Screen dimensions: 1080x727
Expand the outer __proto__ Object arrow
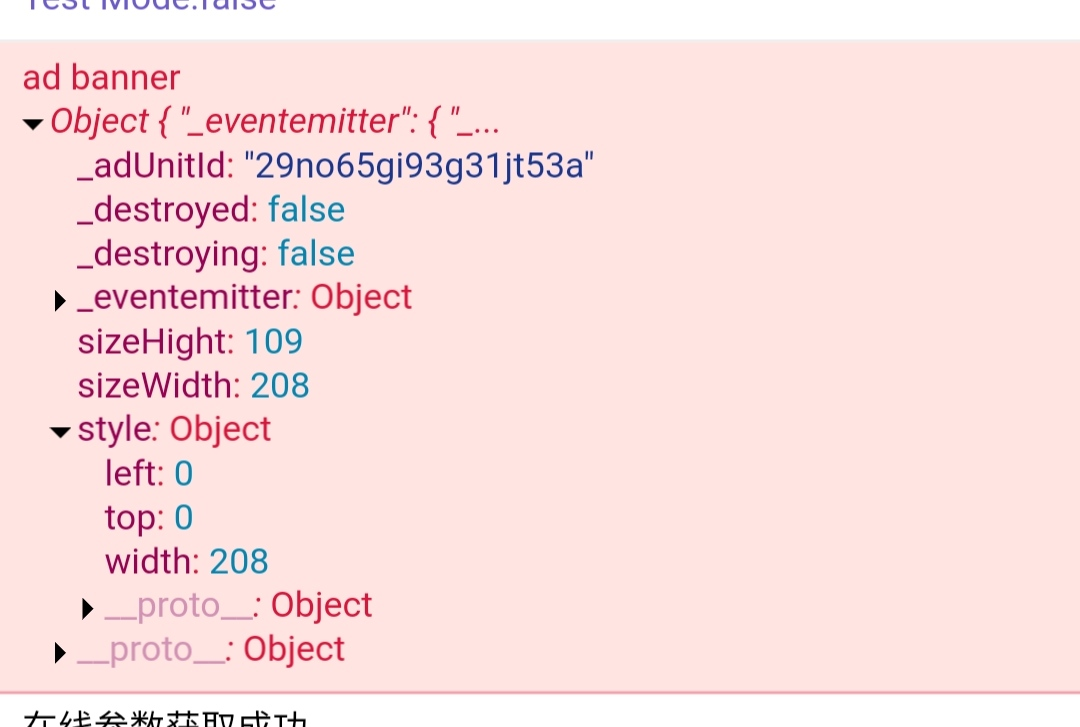[x=60, y=653]
